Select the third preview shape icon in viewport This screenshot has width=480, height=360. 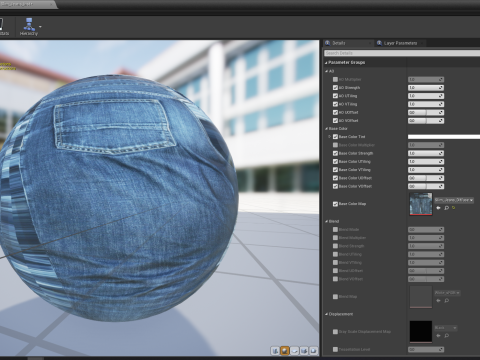tap(294, 351)
